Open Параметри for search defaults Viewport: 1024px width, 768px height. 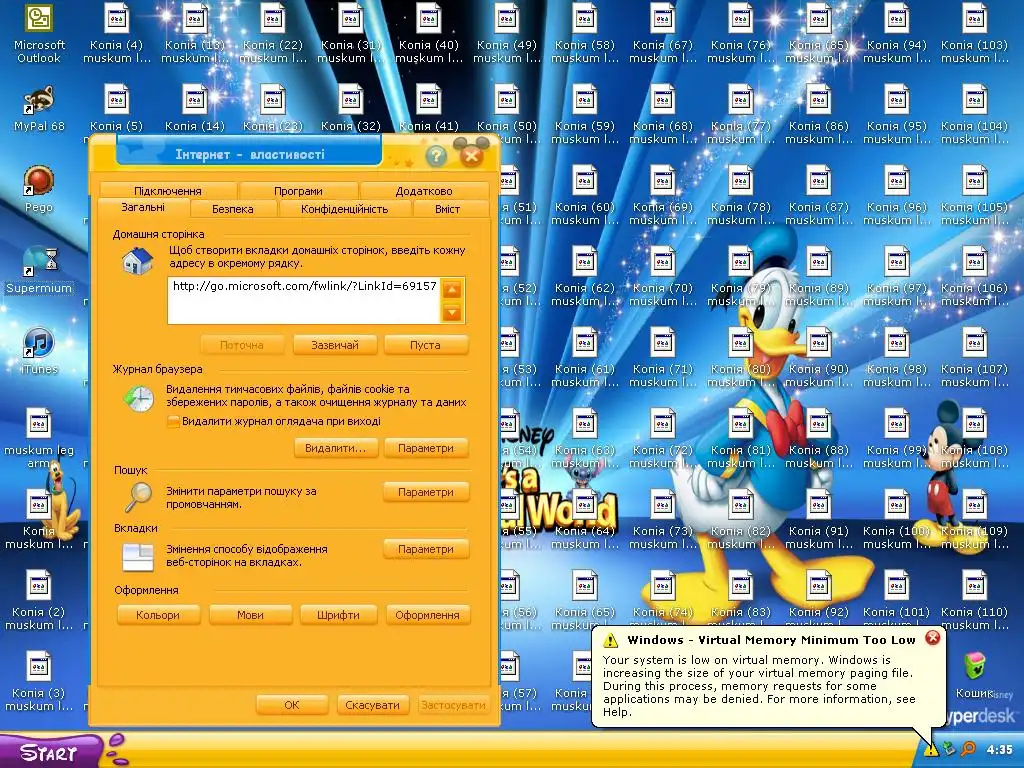point(426,492)
